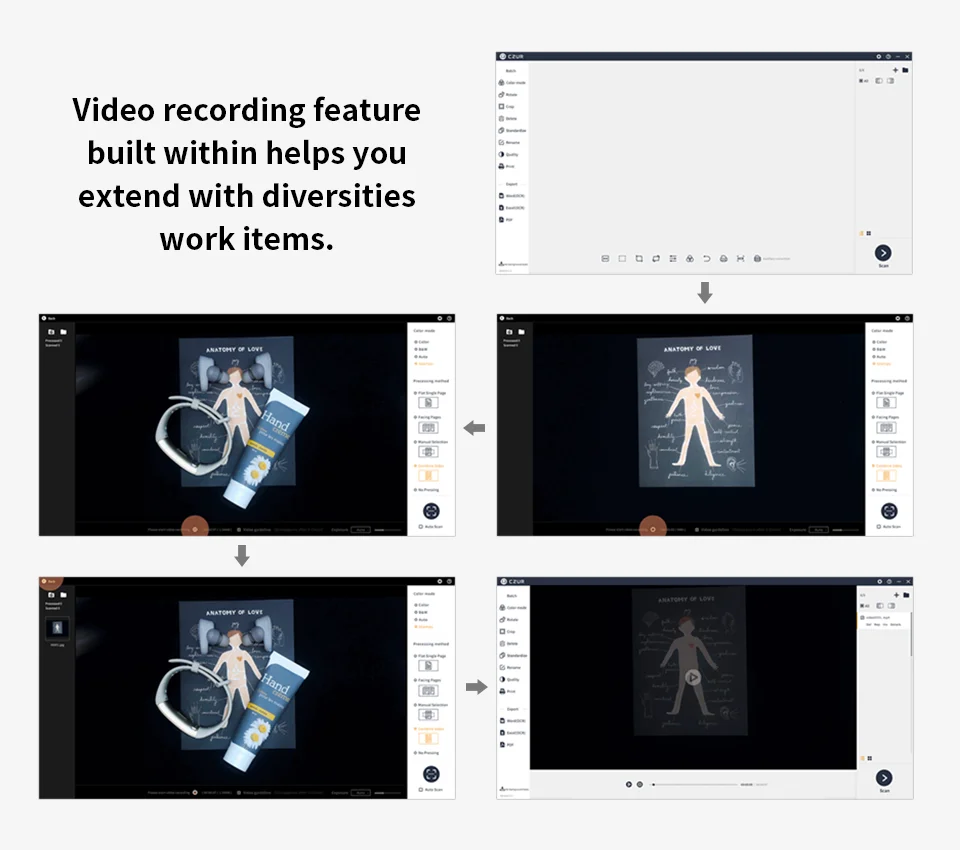Export to Excel(OCR) in the empty CZUR window
Image resolution: width=960 pixels, height=850 pixels.
pos(512,208)
